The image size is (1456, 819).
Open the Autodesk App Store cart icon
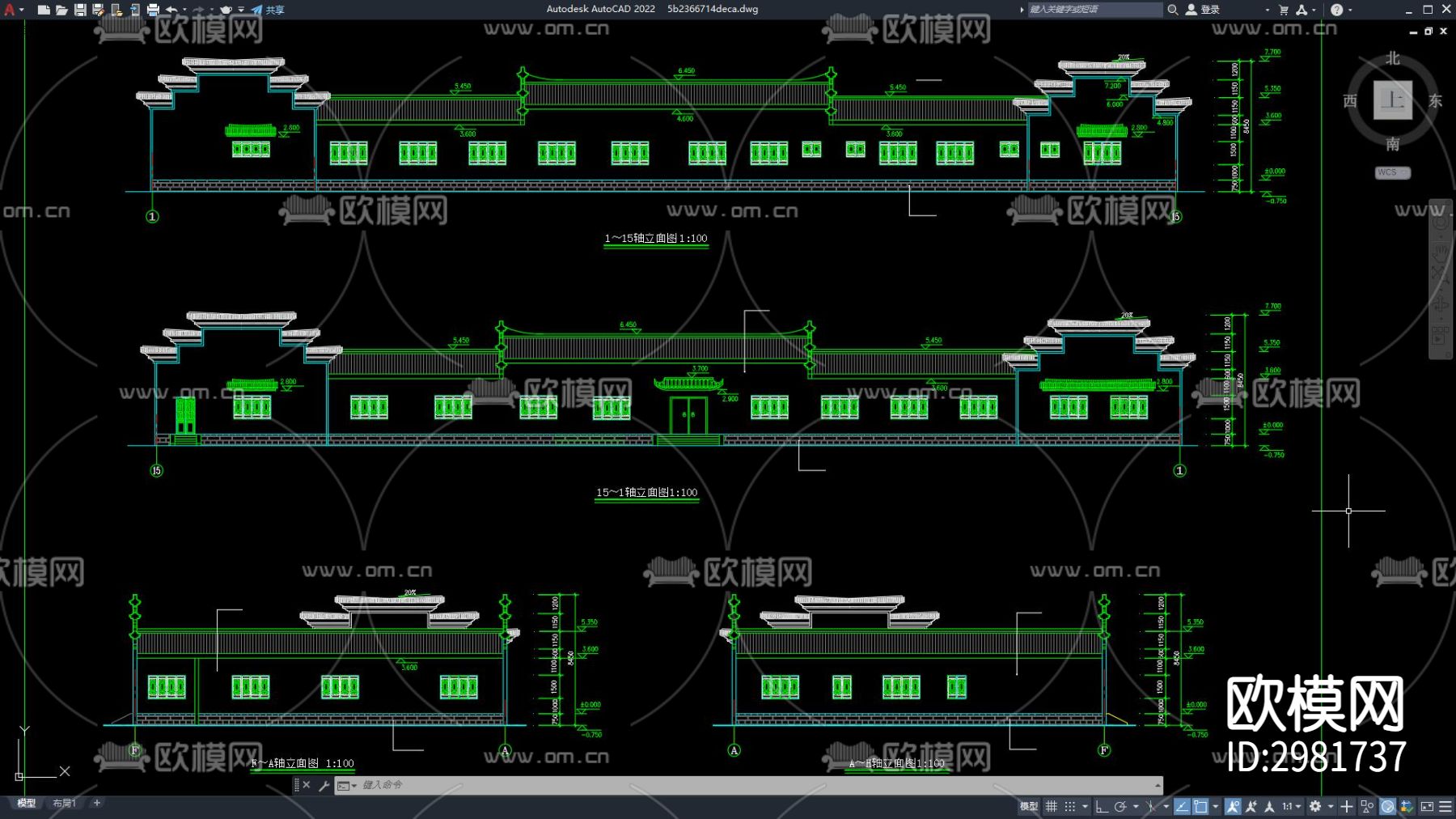coord(1284,10)
